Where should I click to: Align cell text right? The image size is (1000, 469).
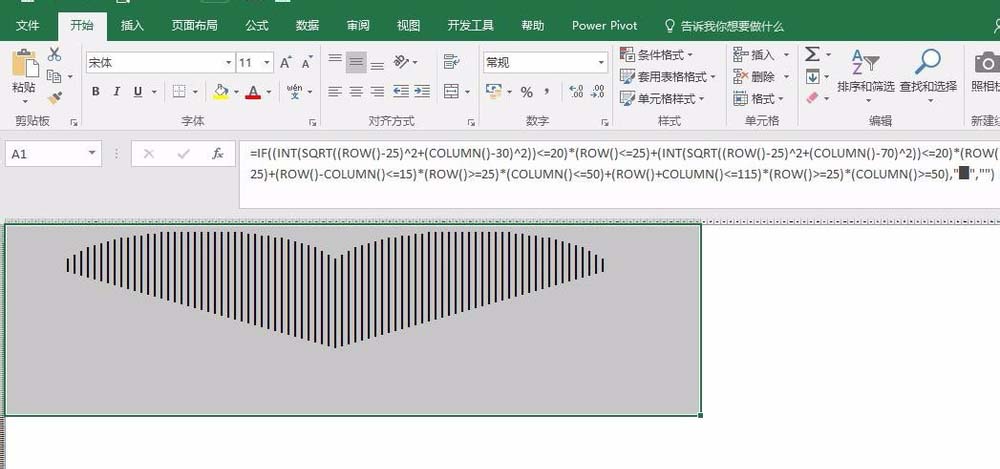click(378, 92)
